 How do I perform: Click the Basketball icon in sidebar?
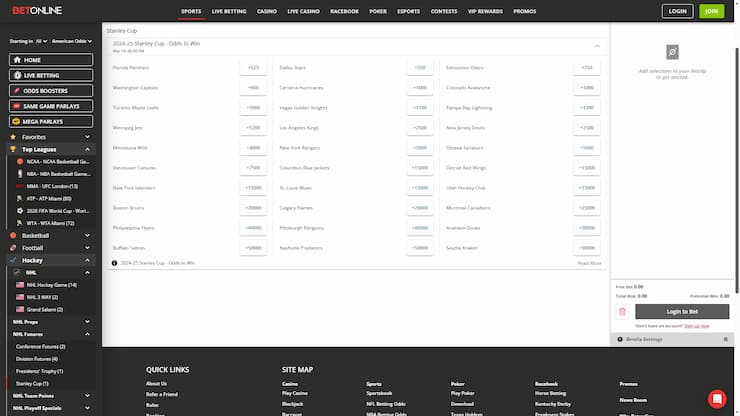coord(13,235)
